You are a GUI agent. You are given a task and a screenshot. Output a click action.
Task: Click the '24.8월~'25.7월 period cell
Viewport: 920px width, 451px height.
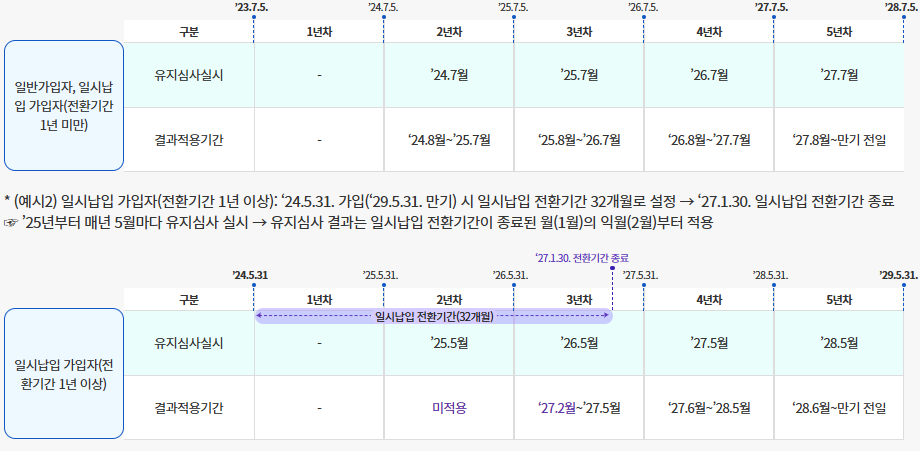pos(449,140)
